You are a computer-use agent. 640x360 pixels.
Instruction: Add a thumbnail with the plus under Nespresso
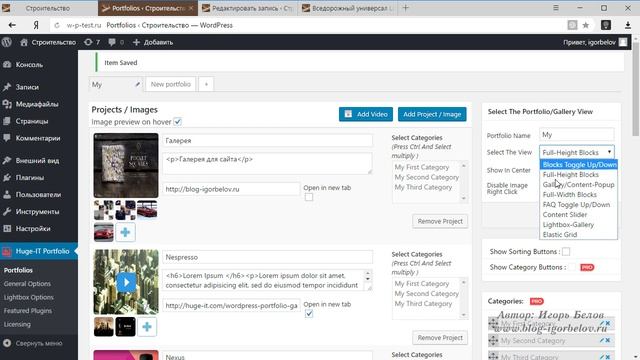pos(147,327)
